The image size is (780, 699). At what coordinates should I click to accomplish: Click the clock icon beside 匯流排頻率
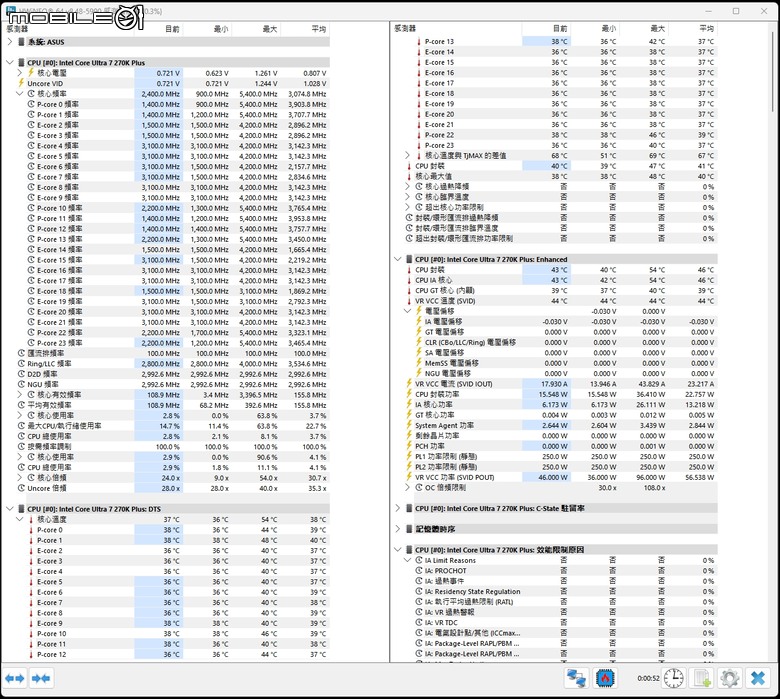click(21, 353)
